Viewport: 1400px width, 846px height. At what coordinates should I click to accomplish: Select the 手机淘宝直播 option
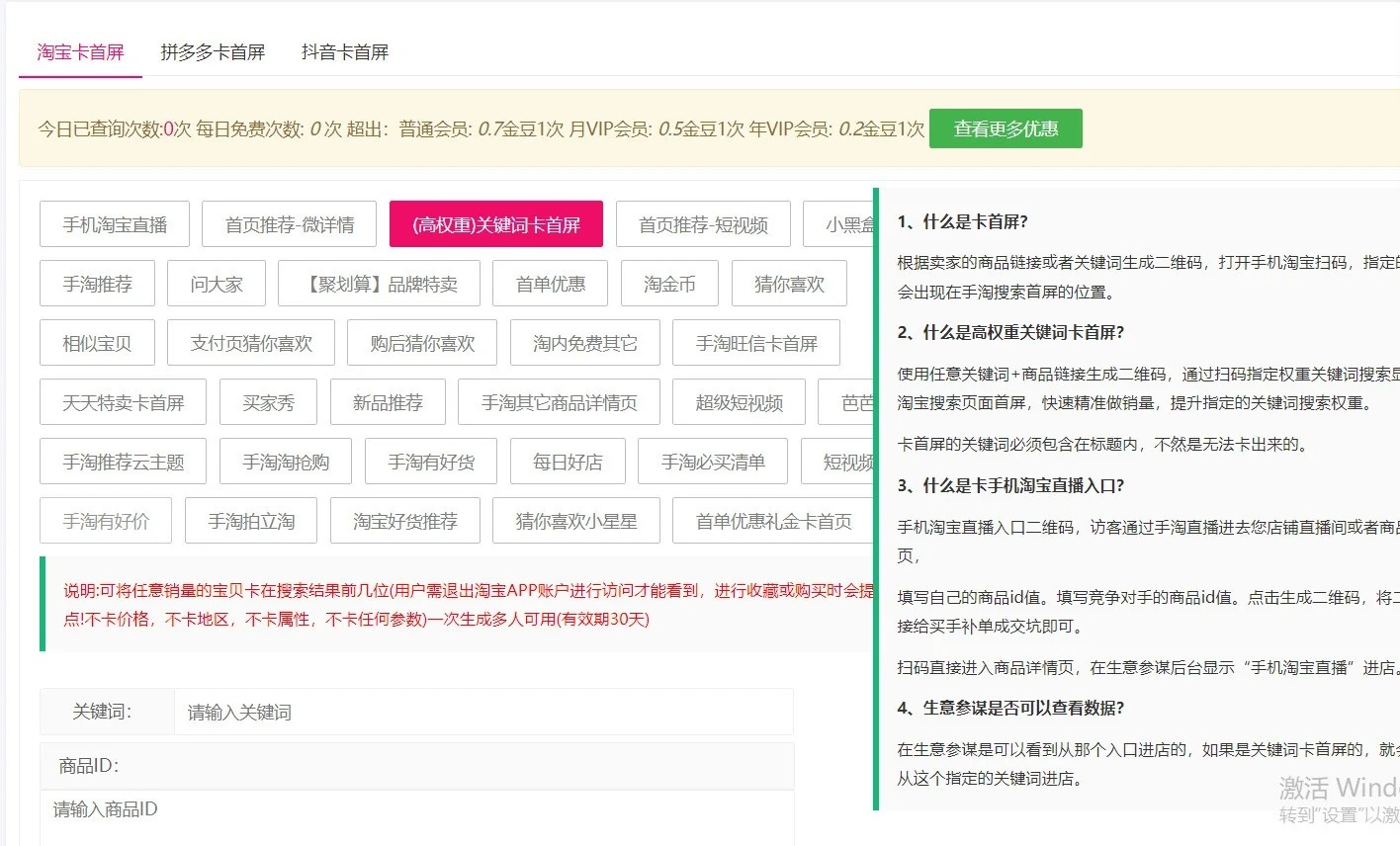pyautogui.click(x=115, y=224)
